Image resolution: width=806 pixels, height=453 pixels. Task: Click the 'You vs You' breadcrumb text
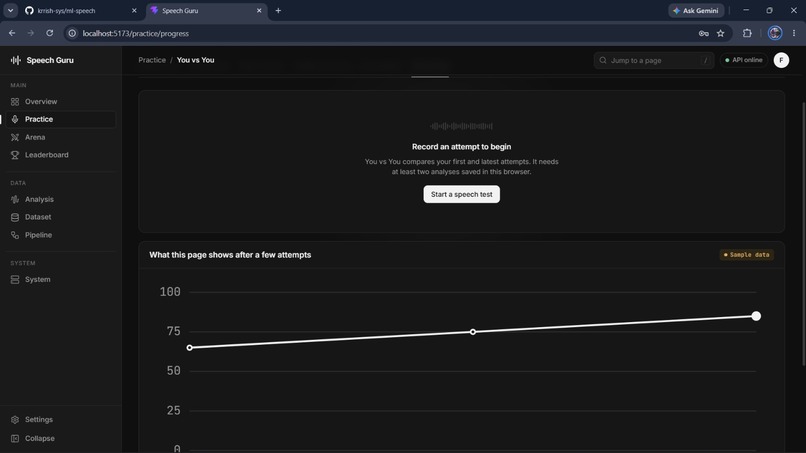tap(195, 60)
